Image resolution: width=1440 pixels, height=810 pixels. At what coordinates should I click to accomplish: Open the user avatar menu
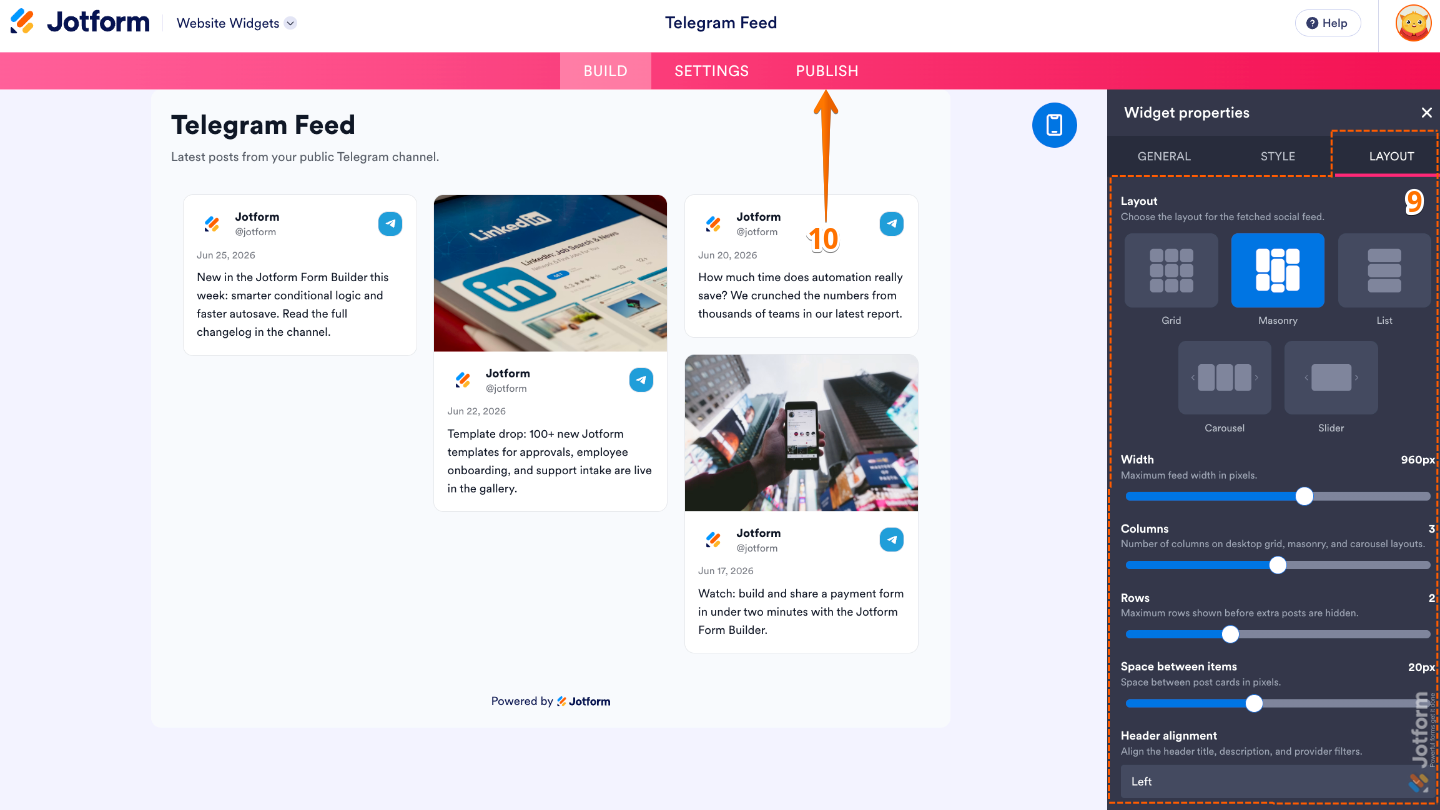coord(1413,23)
